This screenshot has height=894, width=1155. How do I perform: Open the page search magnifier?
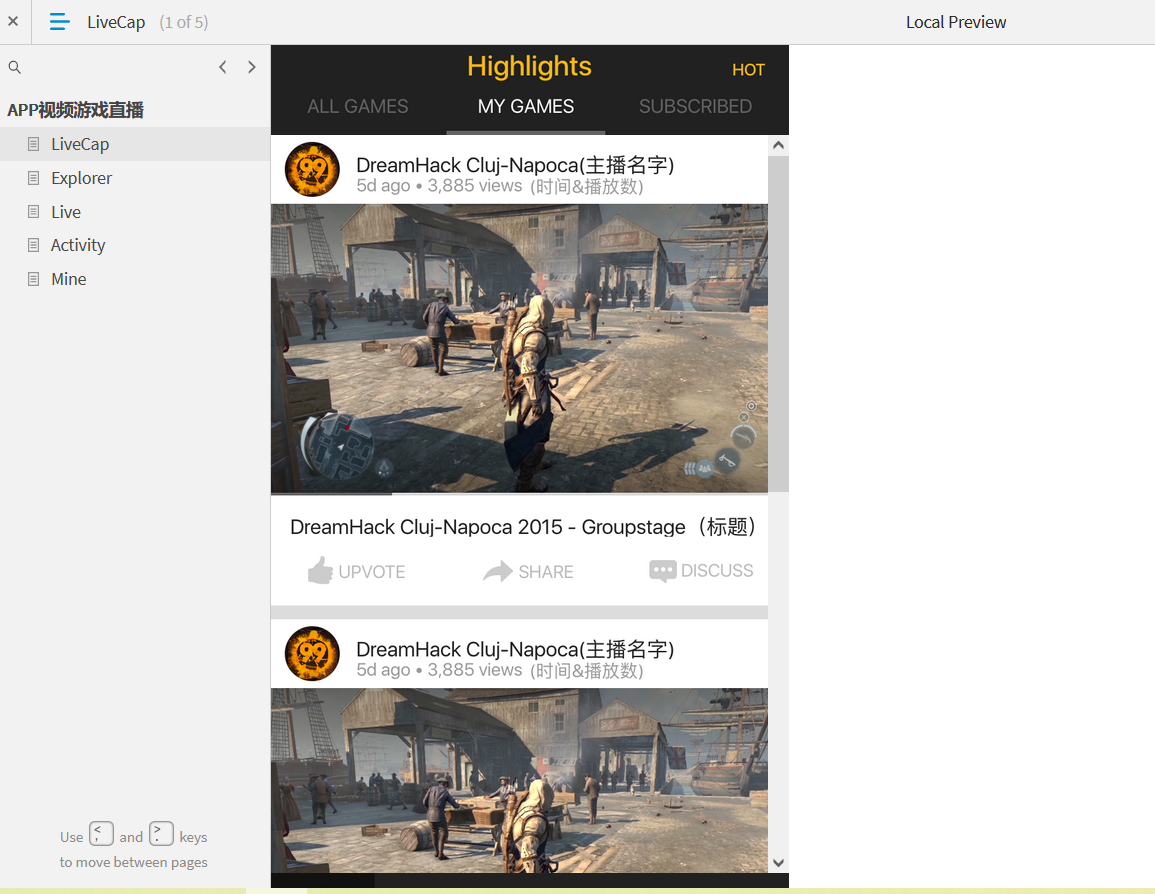pos(15,67)
